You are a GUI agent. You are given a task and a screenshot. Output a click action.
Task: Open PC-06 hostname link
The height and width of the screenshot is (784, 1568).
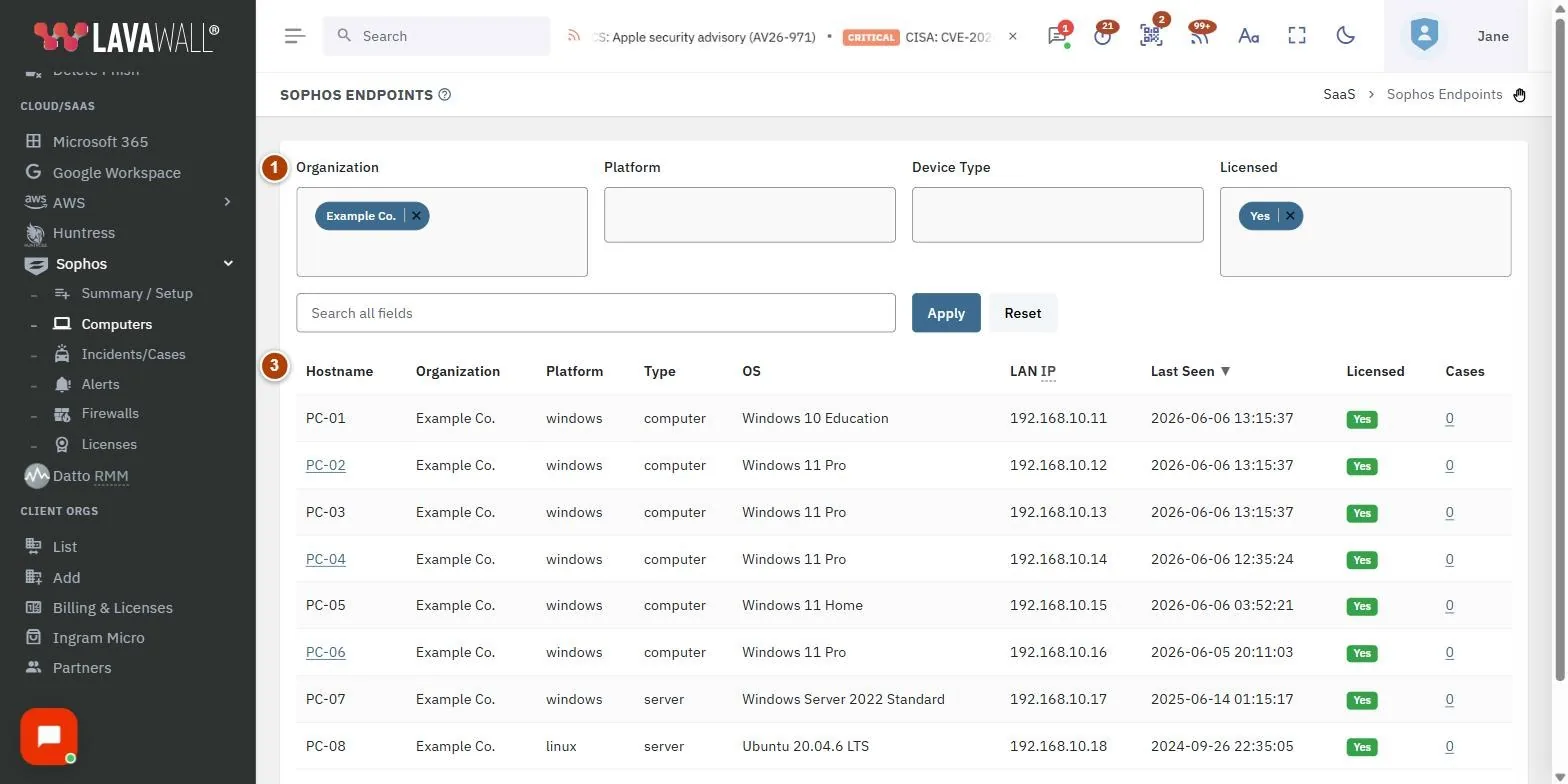[326, 652]
